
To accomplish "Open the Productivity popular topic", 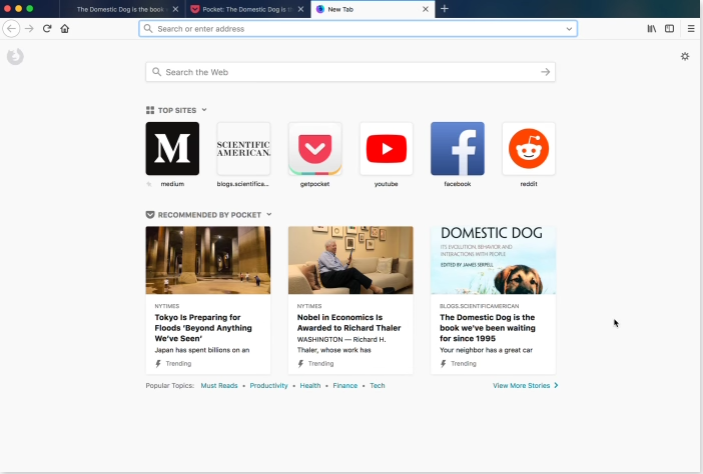I will tap(268, 385).
